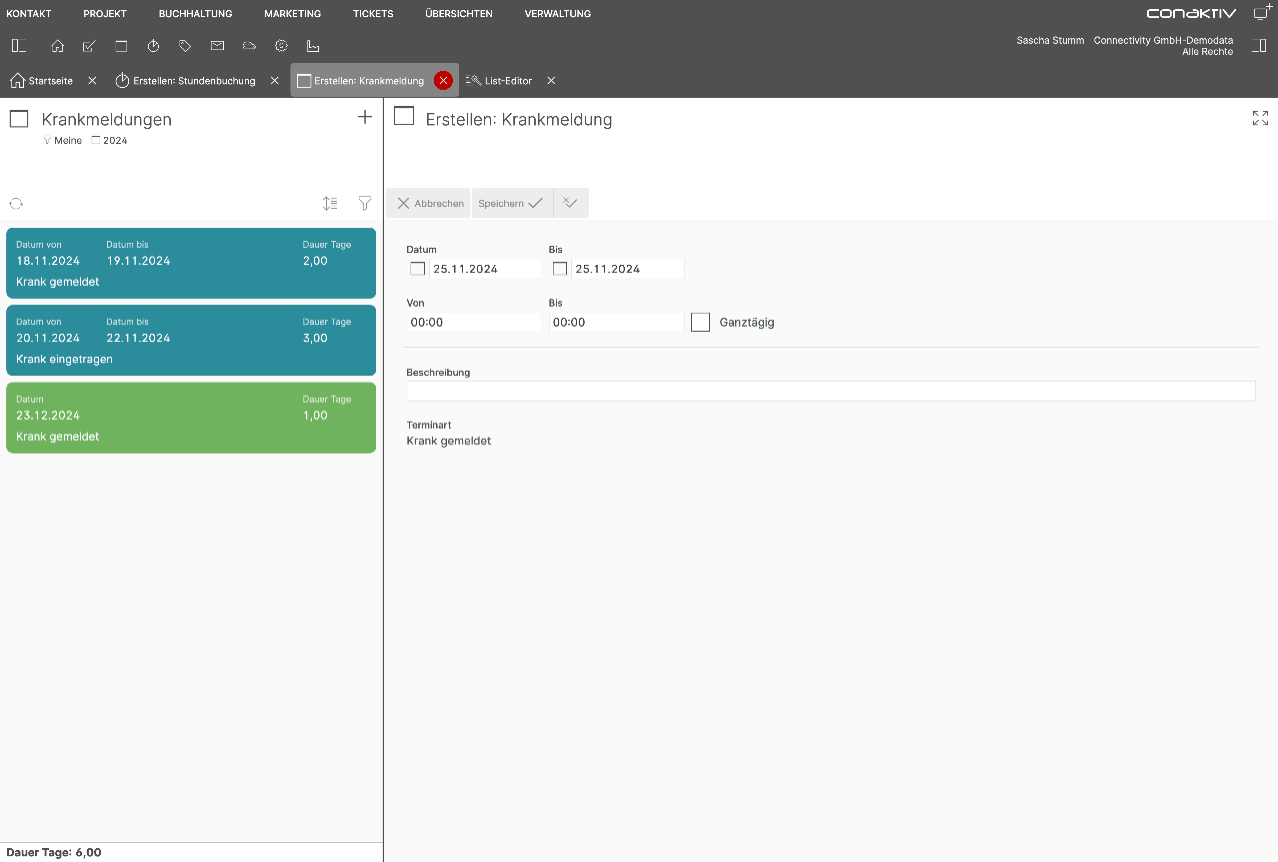The height and width of the screenshot is (862, 1278).
Task: Open the time tracking stopwatch icon
Action: click(x=153, y=46)
